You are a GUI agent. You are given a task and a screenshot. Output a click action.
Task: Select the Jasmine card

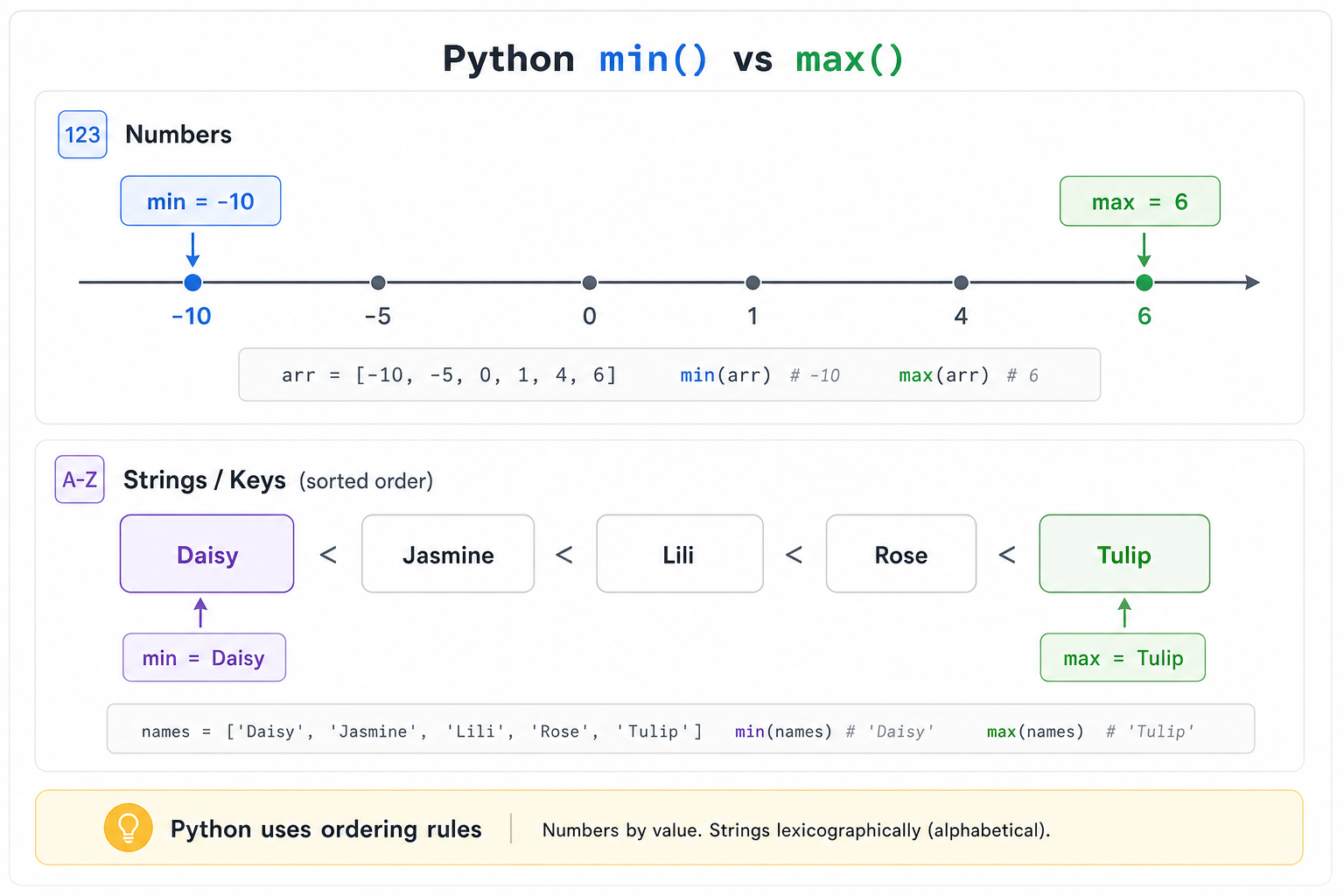tap(448, 554)
